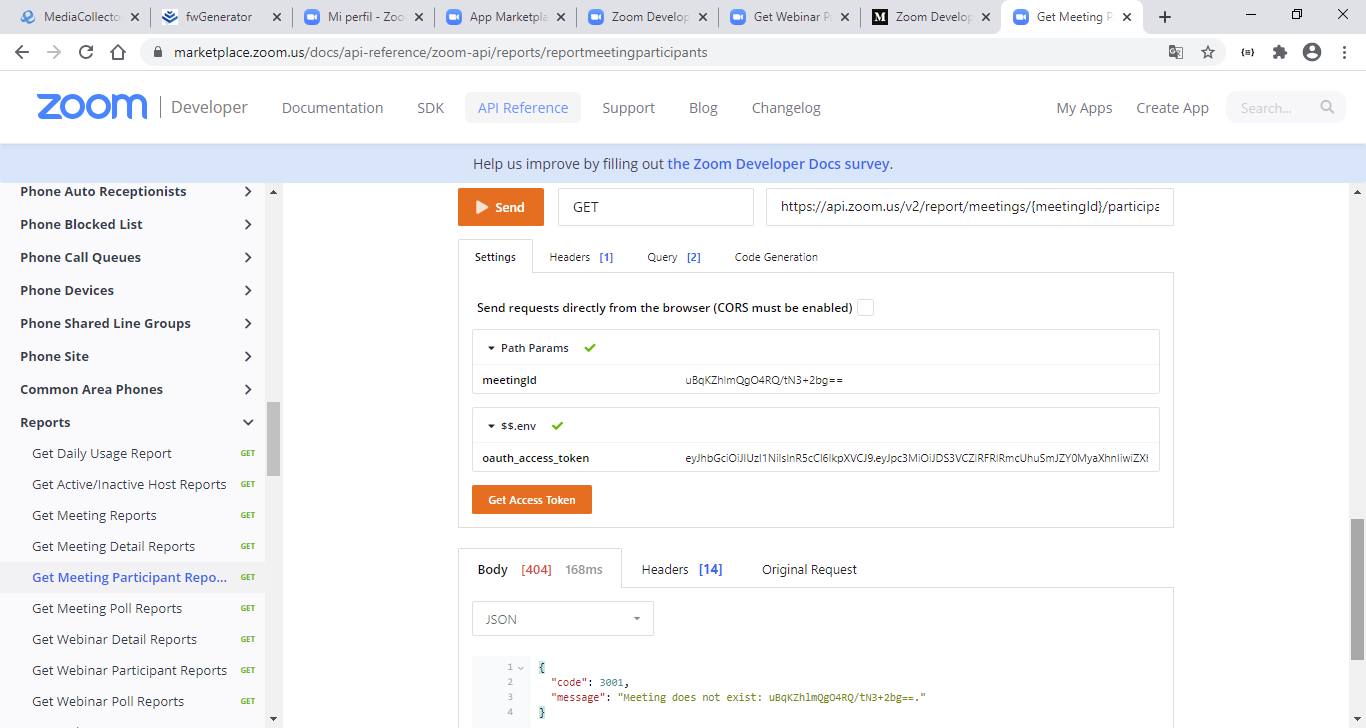Open the JSON format dropdown
The image size is (1366, 728).
point(563,619)
